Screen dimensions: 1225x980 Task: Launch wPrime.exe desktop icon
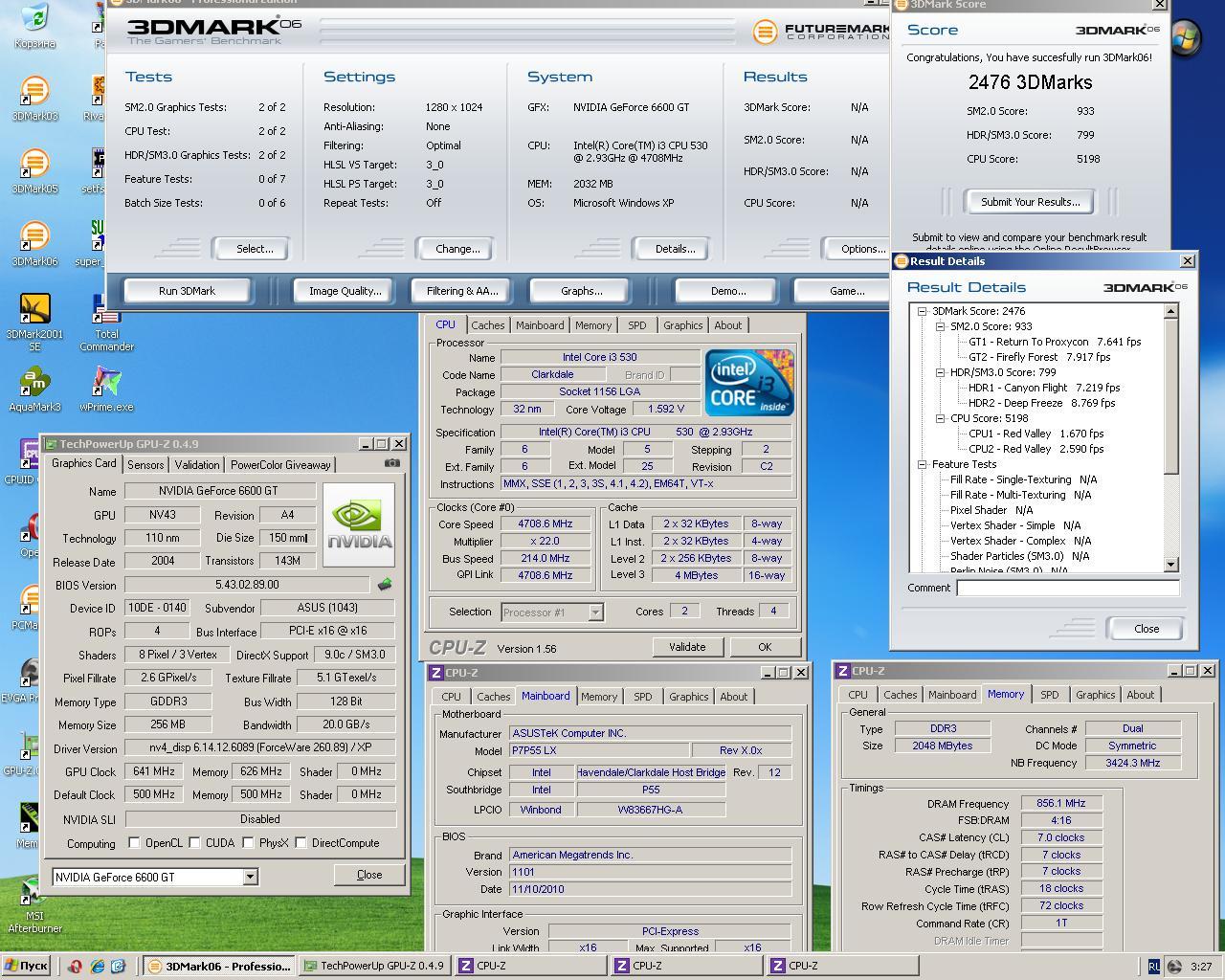coord(106,390)
